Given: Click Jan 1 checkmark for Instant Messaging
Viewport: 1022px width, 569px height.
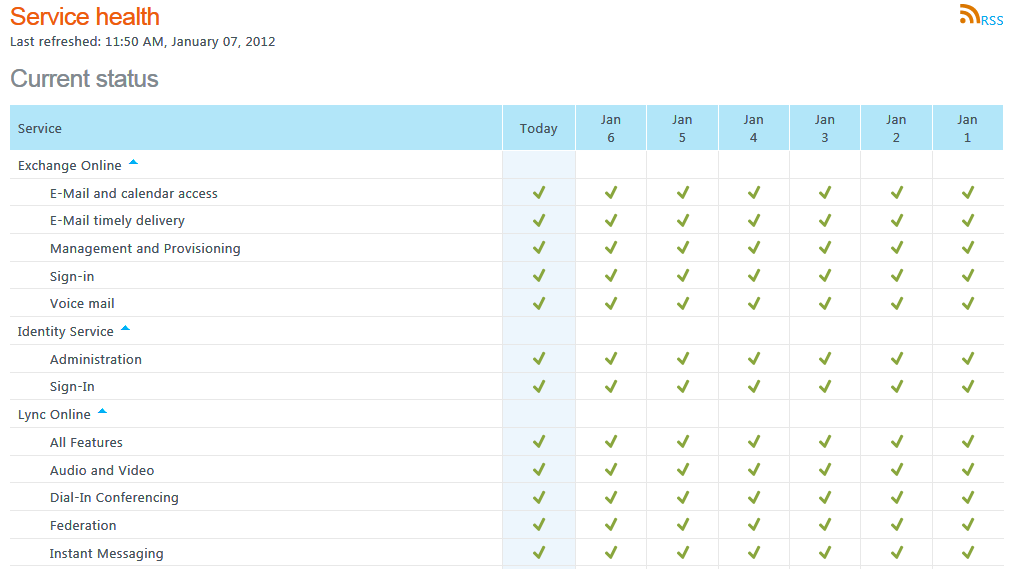Looking at the screenshot, I should (968, 553).
